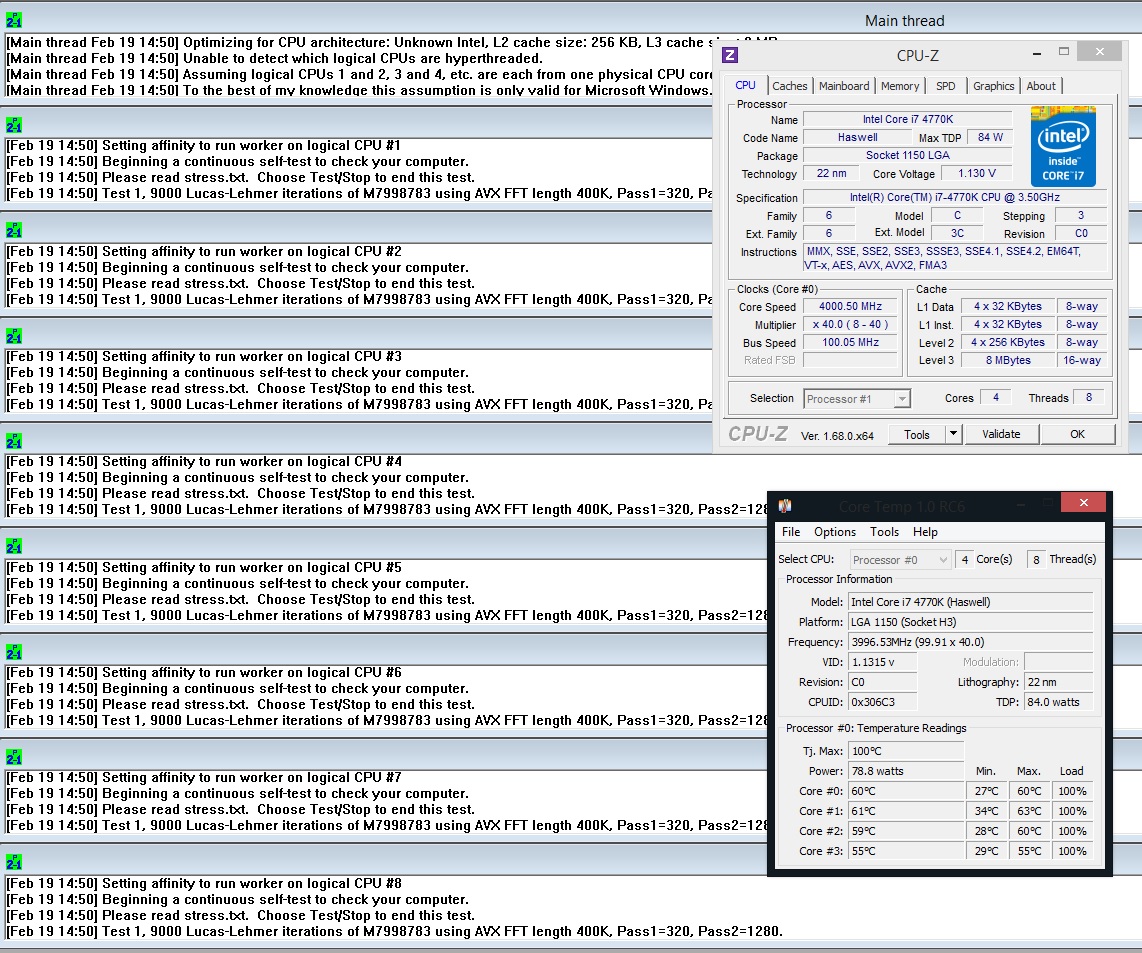Click the Multiplier value x 40.0
The width and height of the screenshot is (1142, 953).
pos(850,325)
